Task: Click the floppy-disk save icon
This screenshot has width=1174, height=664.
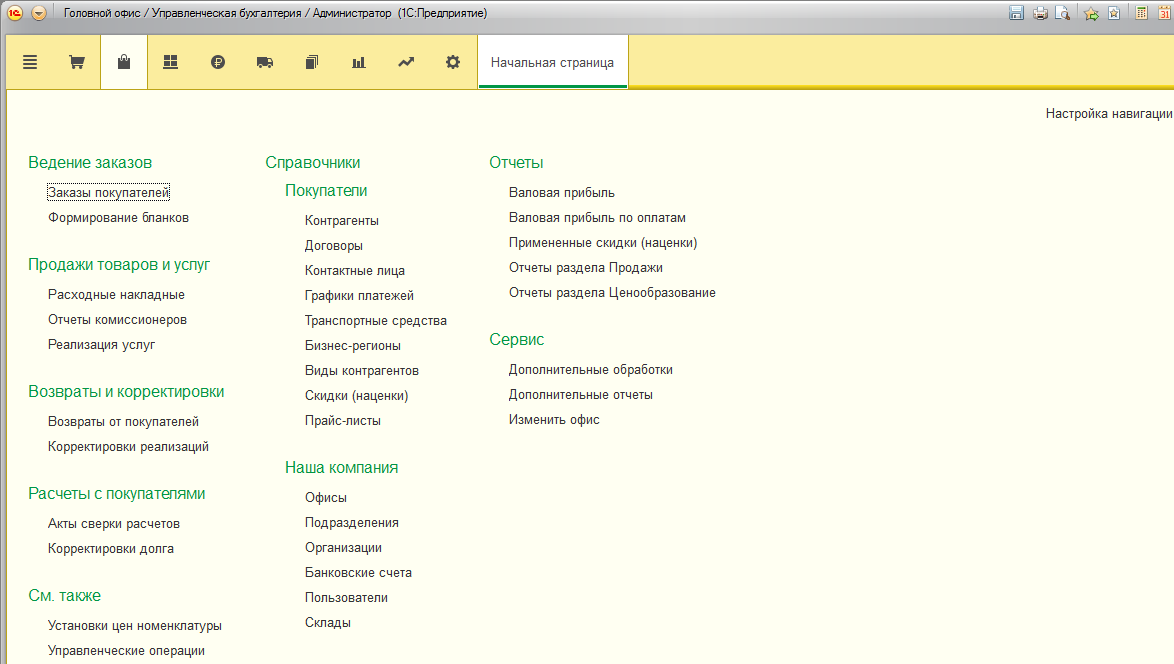Action: pyautogui.click(x=1016, y=13)
